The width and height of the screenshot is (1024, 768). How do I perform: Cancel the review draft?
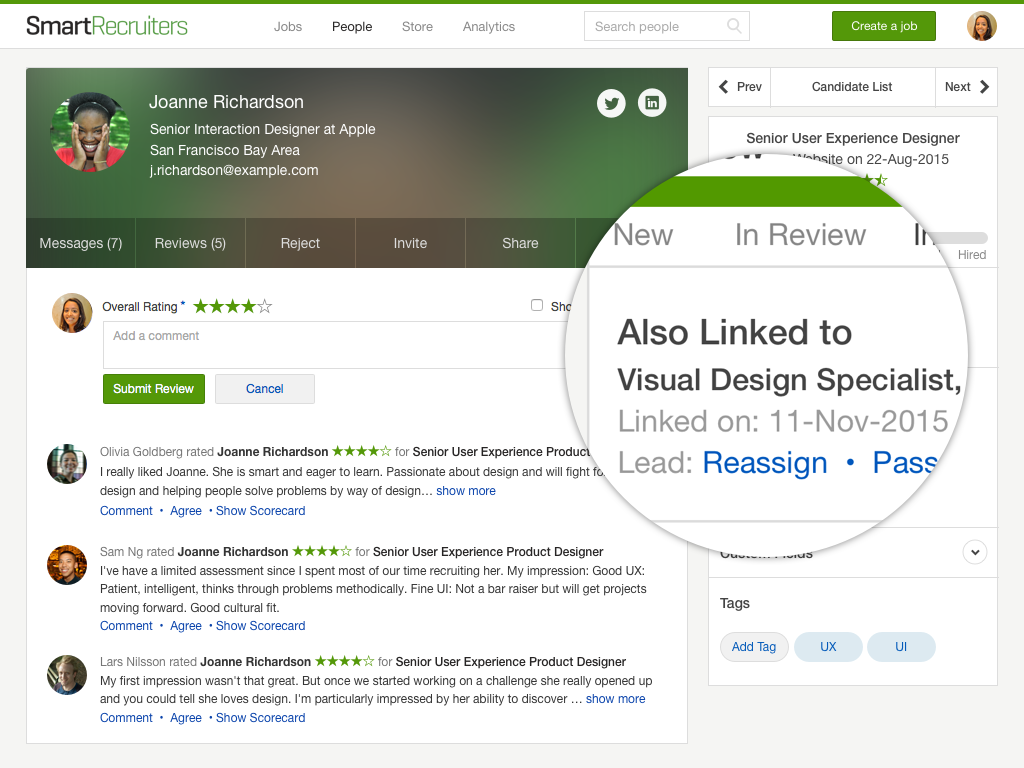[x=264, y=389]
